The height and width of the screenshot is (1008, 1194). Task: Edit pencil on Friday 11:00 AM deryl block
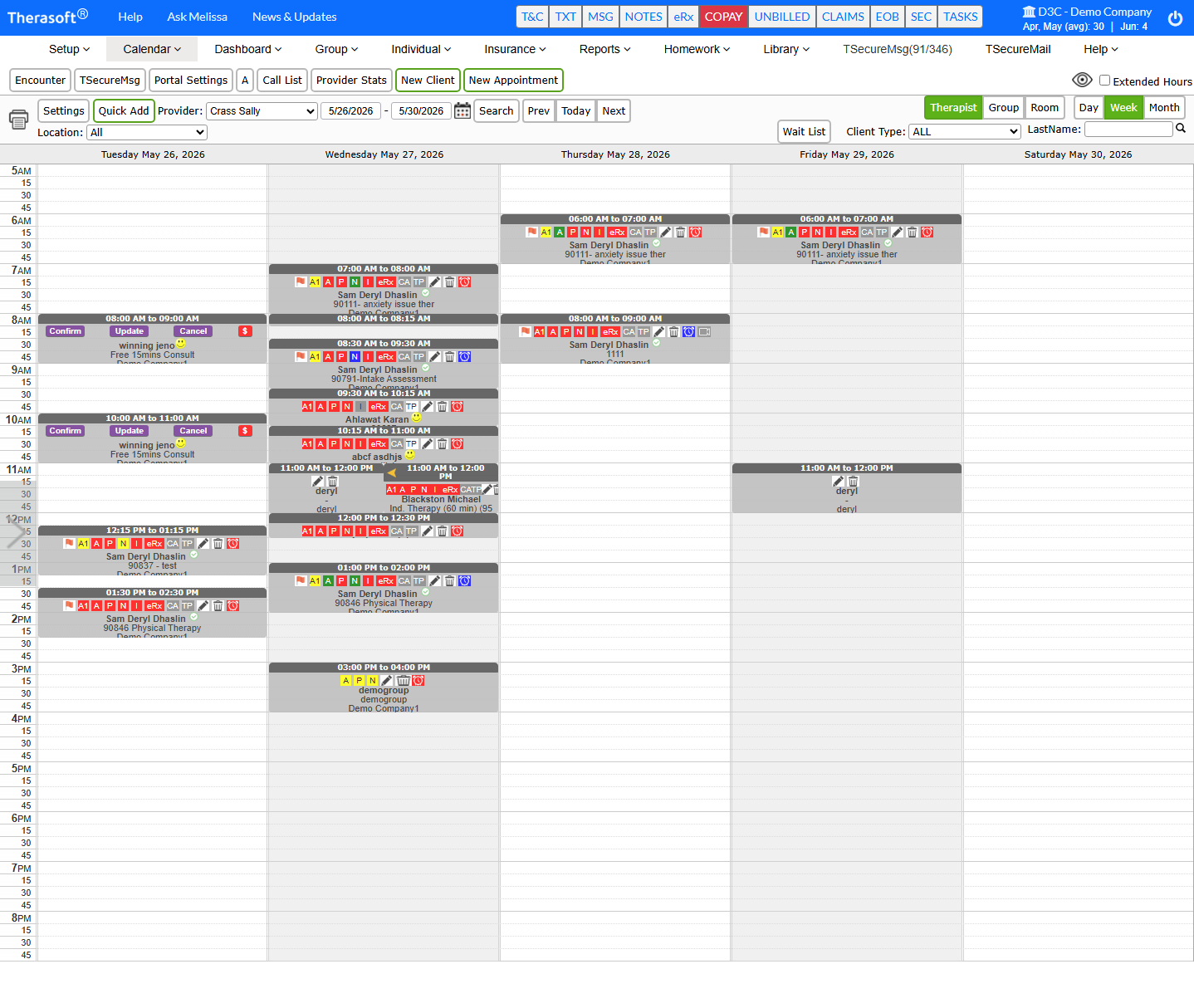tap(839, 482)
